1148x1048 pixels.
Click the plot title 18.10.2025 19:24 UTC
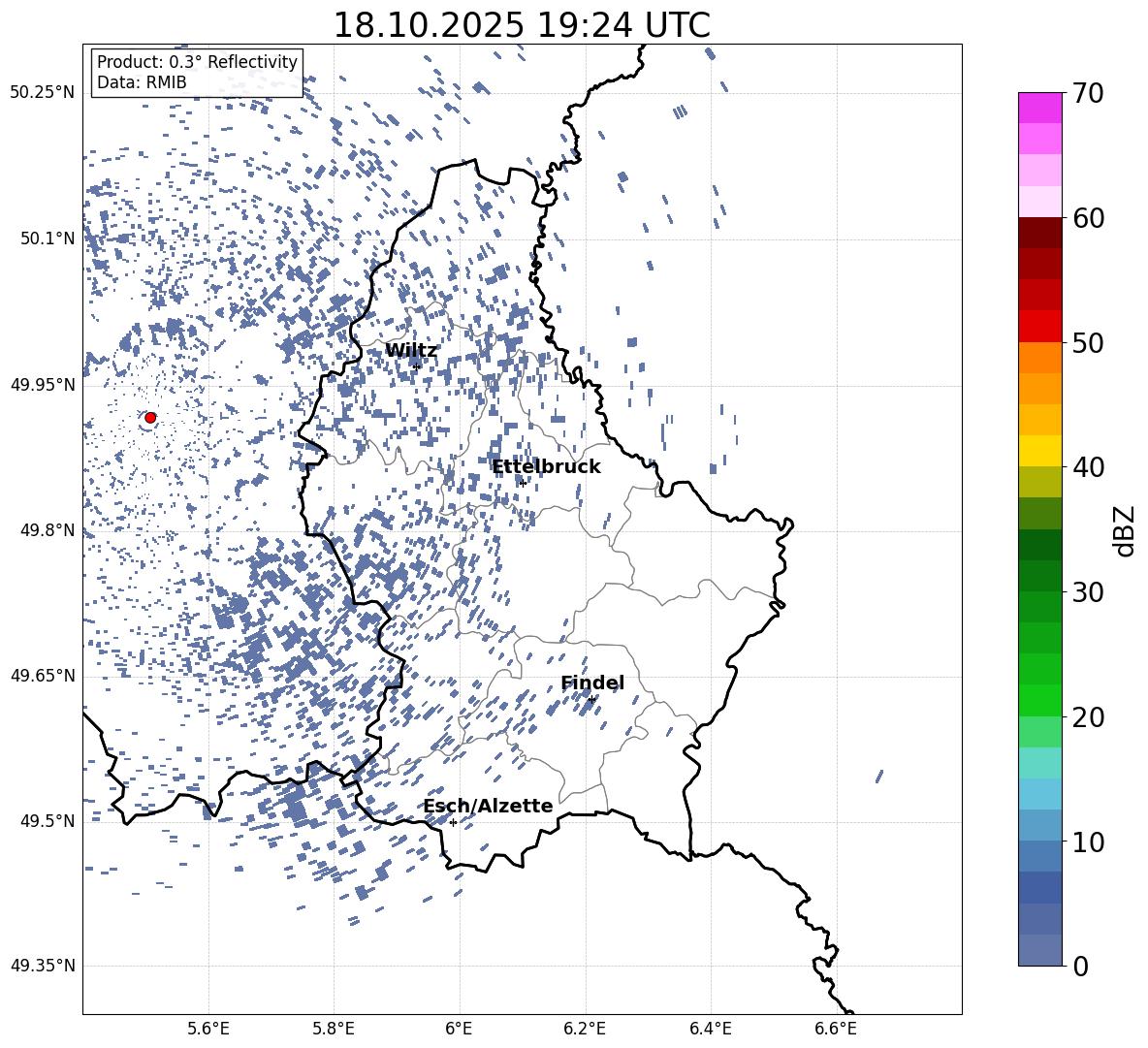tap(522, 25)
